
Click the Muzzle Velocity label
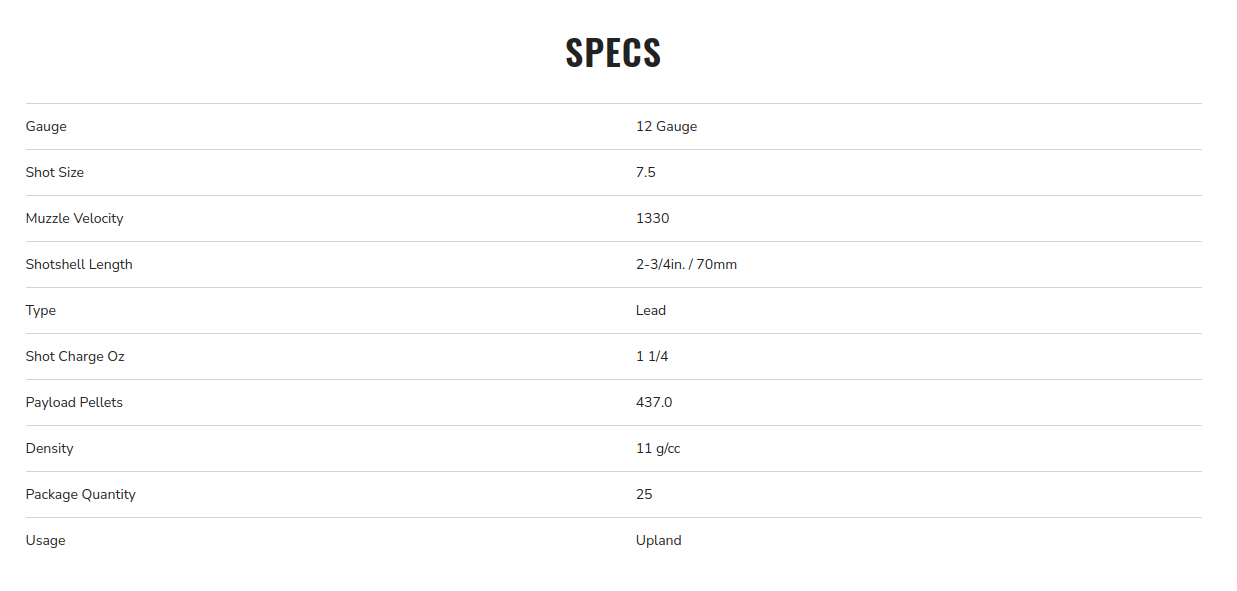point(75,219)
